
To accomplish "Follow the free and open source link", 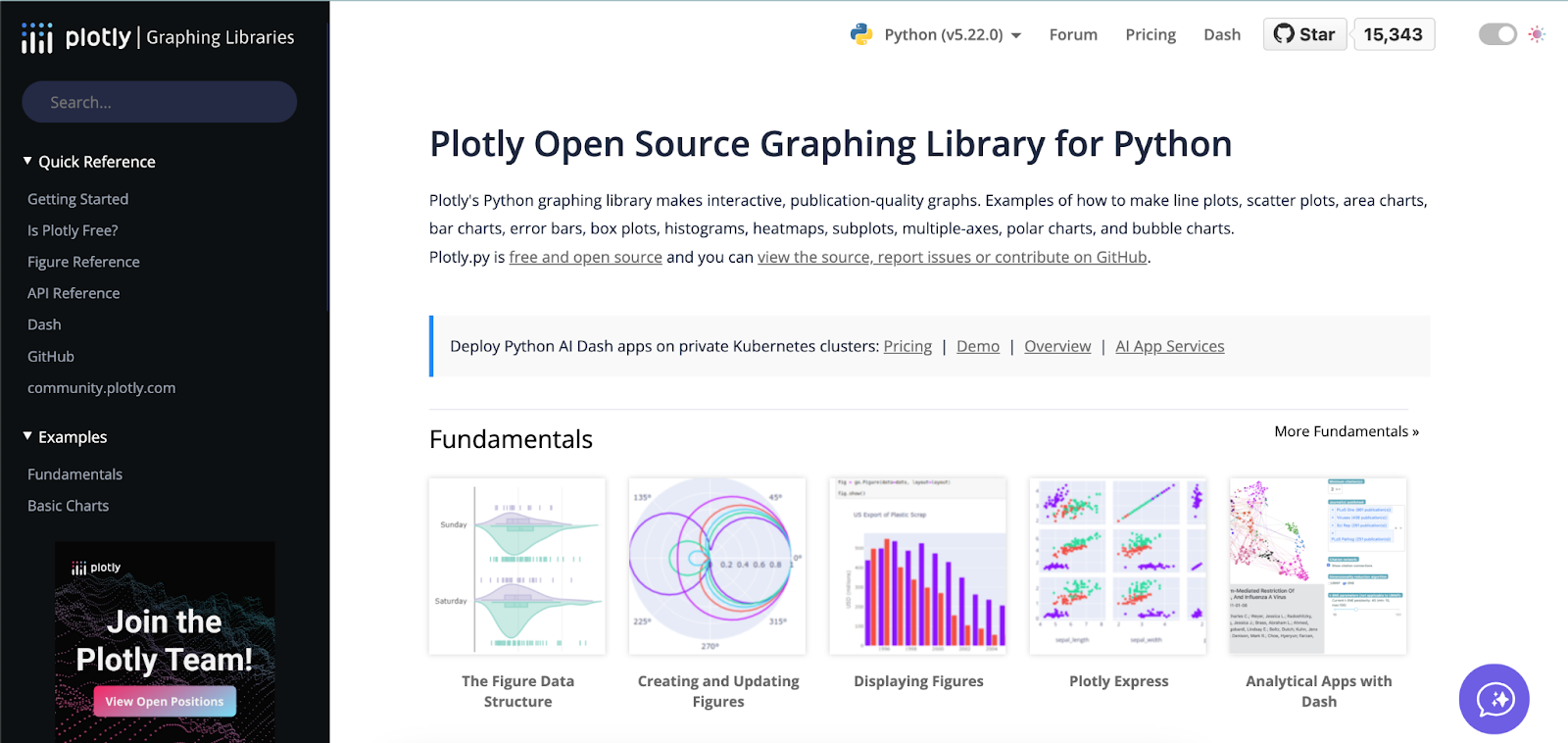I will click(586, 257).
